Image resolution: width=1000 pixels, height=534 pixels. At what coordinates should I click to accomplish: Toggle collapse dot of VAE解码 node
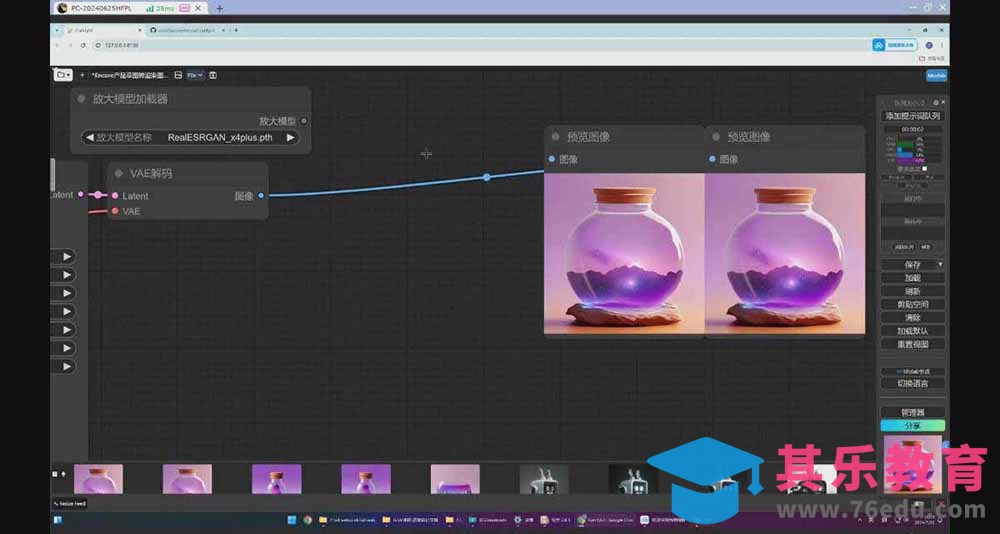119,174
